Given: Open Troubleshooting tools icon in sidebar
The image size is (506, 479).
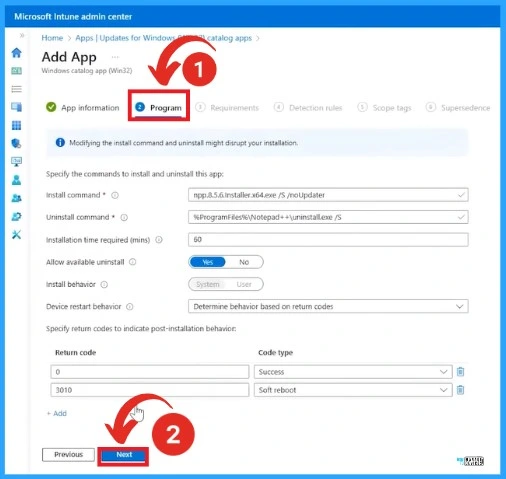Looking at the screenshot, I should 16,235.
